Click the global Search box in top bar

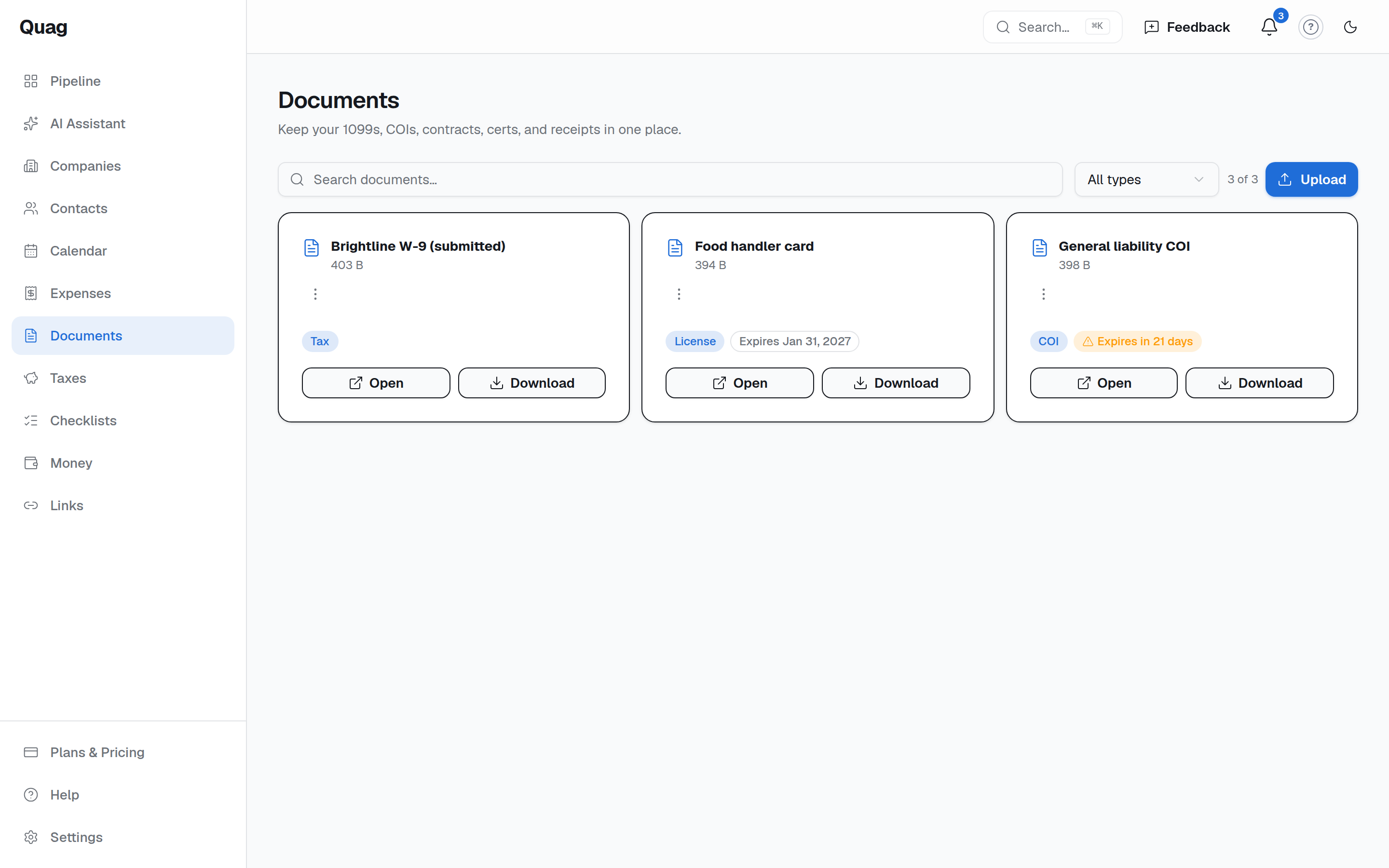[1053, 27]
